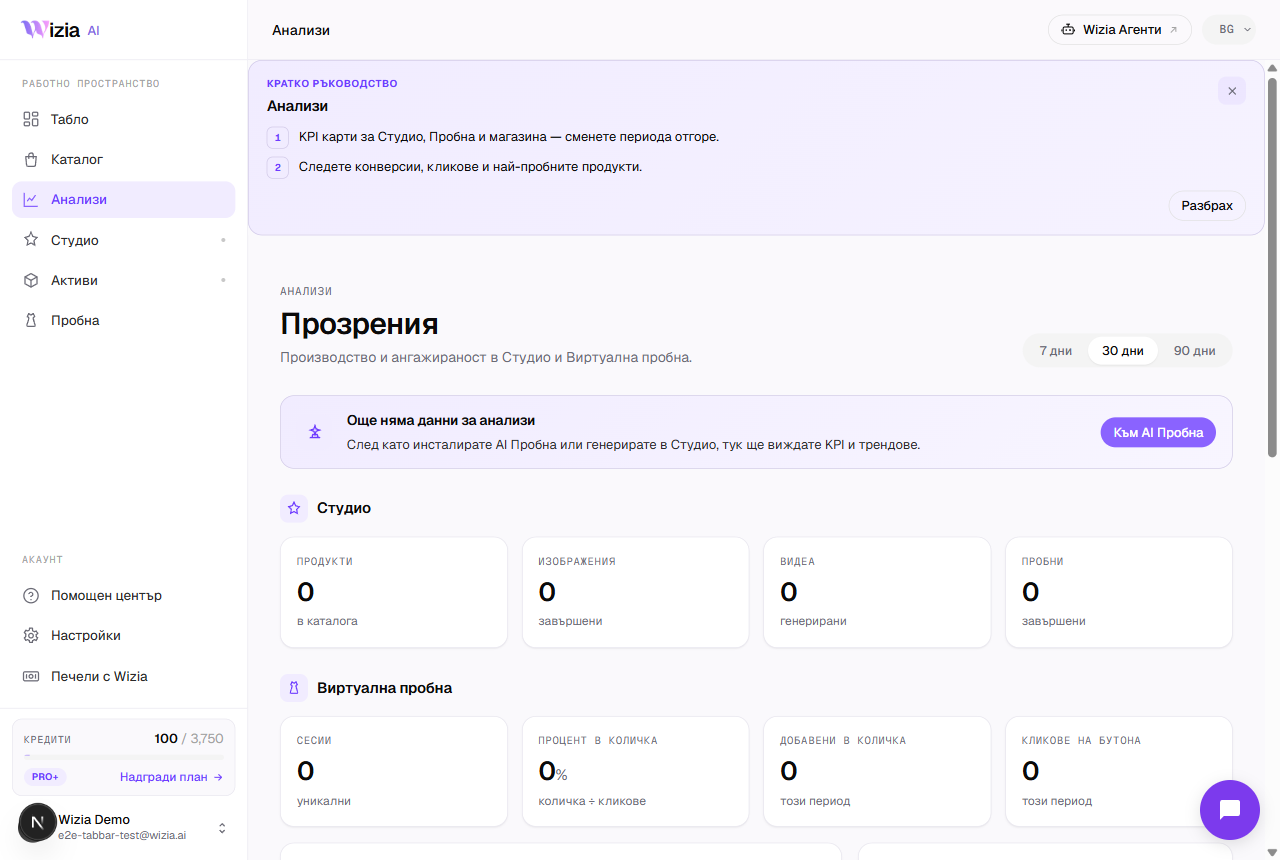Viewport: 1280px width, 860px height.
Task: Click the 'Още няма данни за анализи' text
Action: pos(441,420)
